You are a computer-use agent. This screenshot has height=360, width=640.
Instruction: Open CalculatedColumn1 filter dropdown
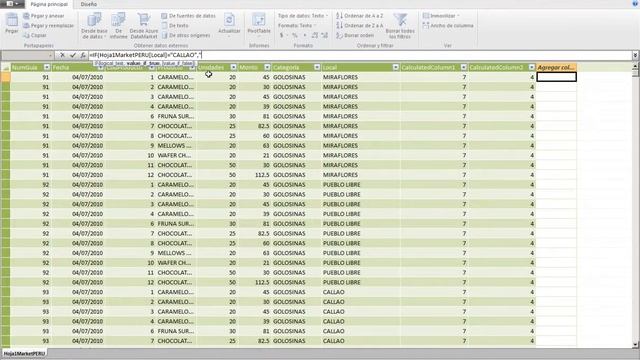pos(464,67)
